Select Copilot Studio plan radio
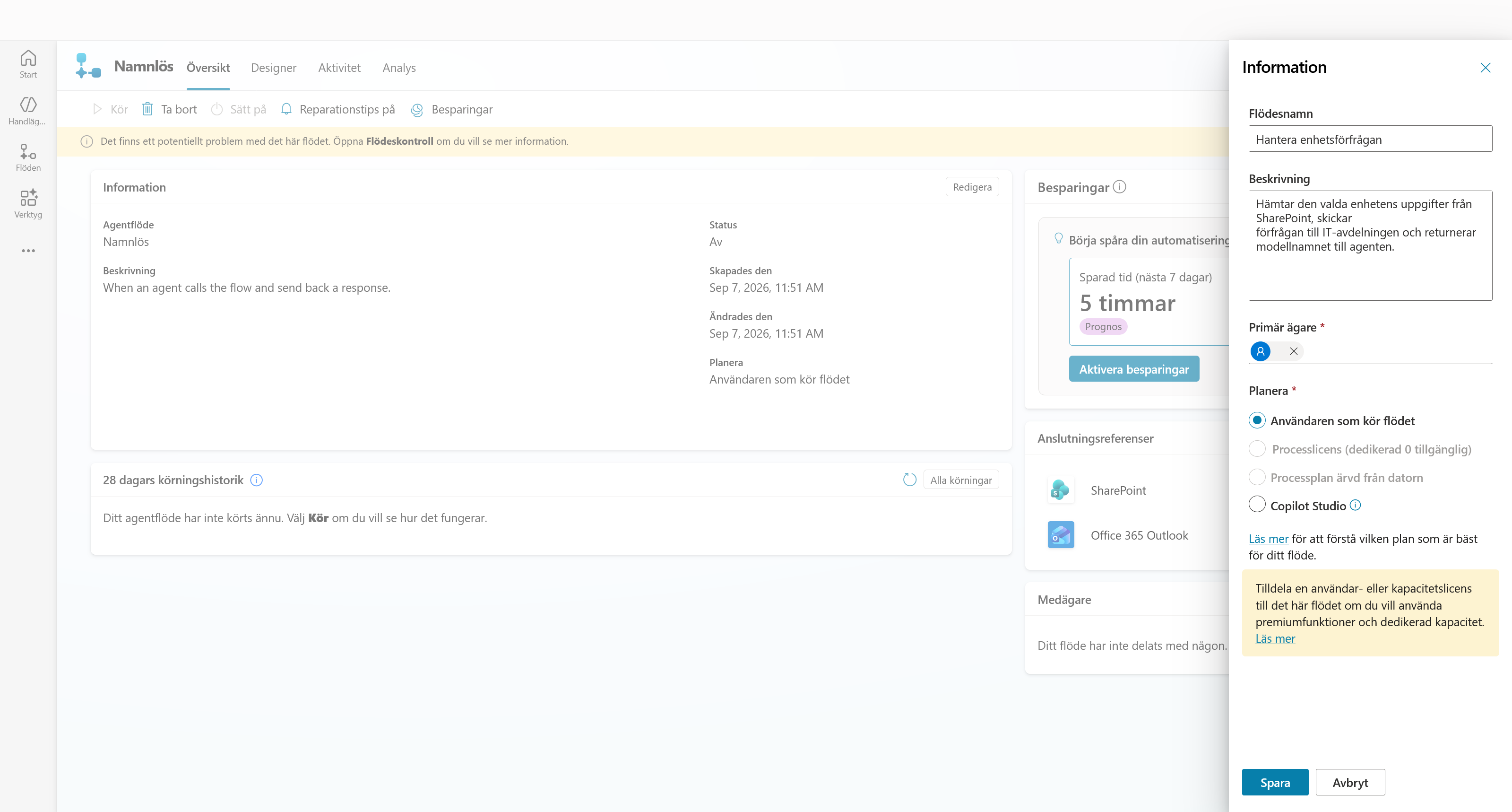 click(x=1257, y=505)
